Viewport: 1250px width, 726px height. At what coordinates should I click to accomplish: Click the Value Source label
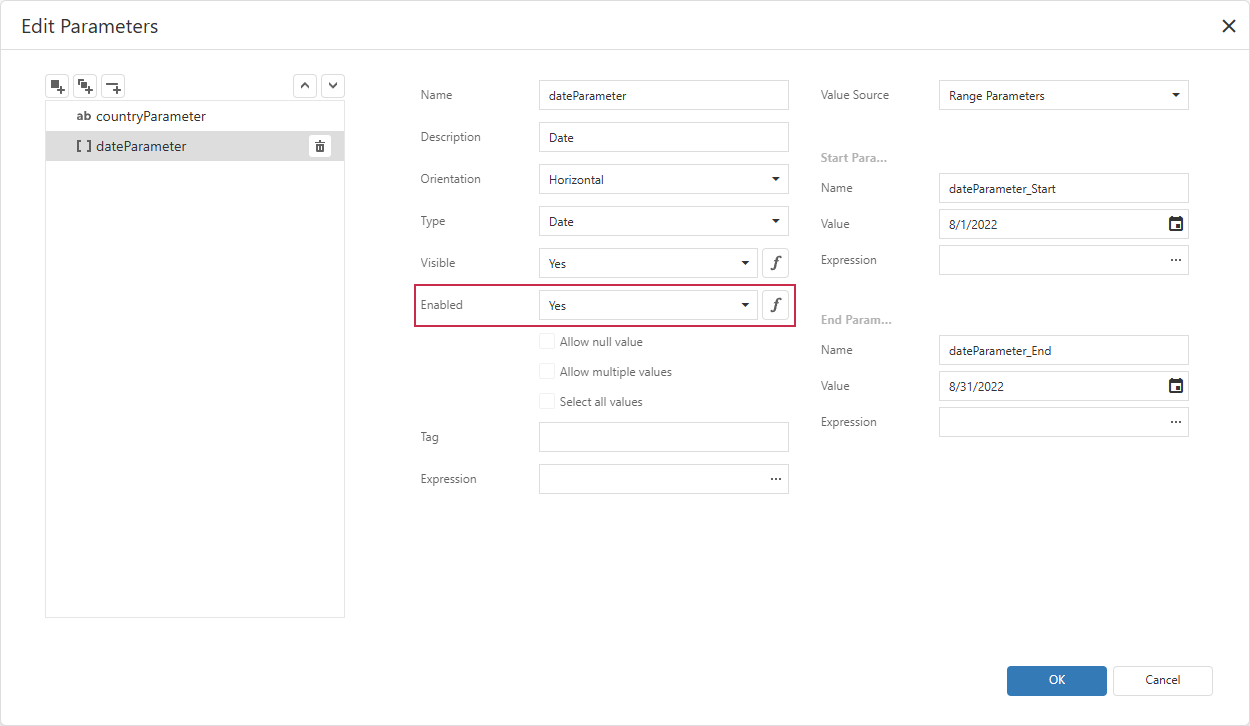pyautogui.click(x=855, y=95)
